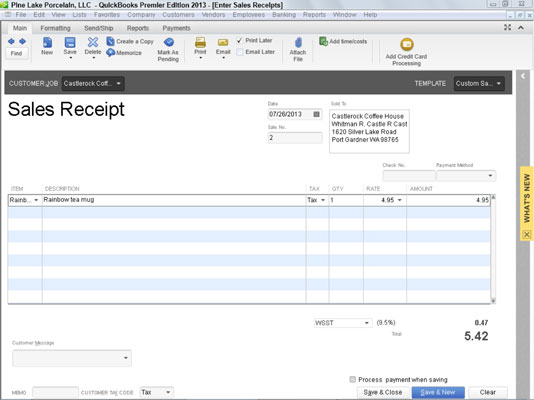
Task: Click the Clear button
Action: coord(488,392)
